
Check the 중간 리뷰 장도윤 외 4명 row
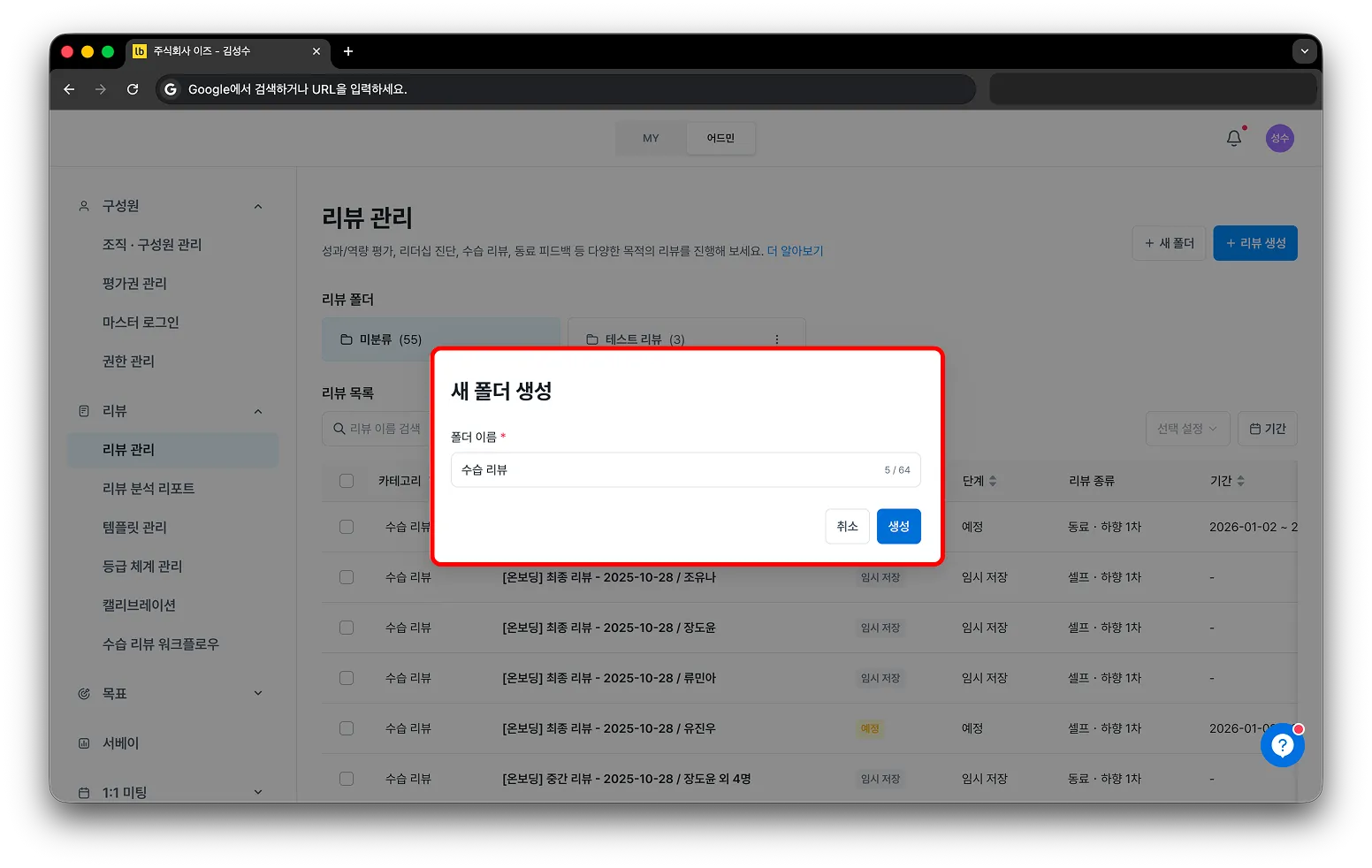[x=347, y=779]
